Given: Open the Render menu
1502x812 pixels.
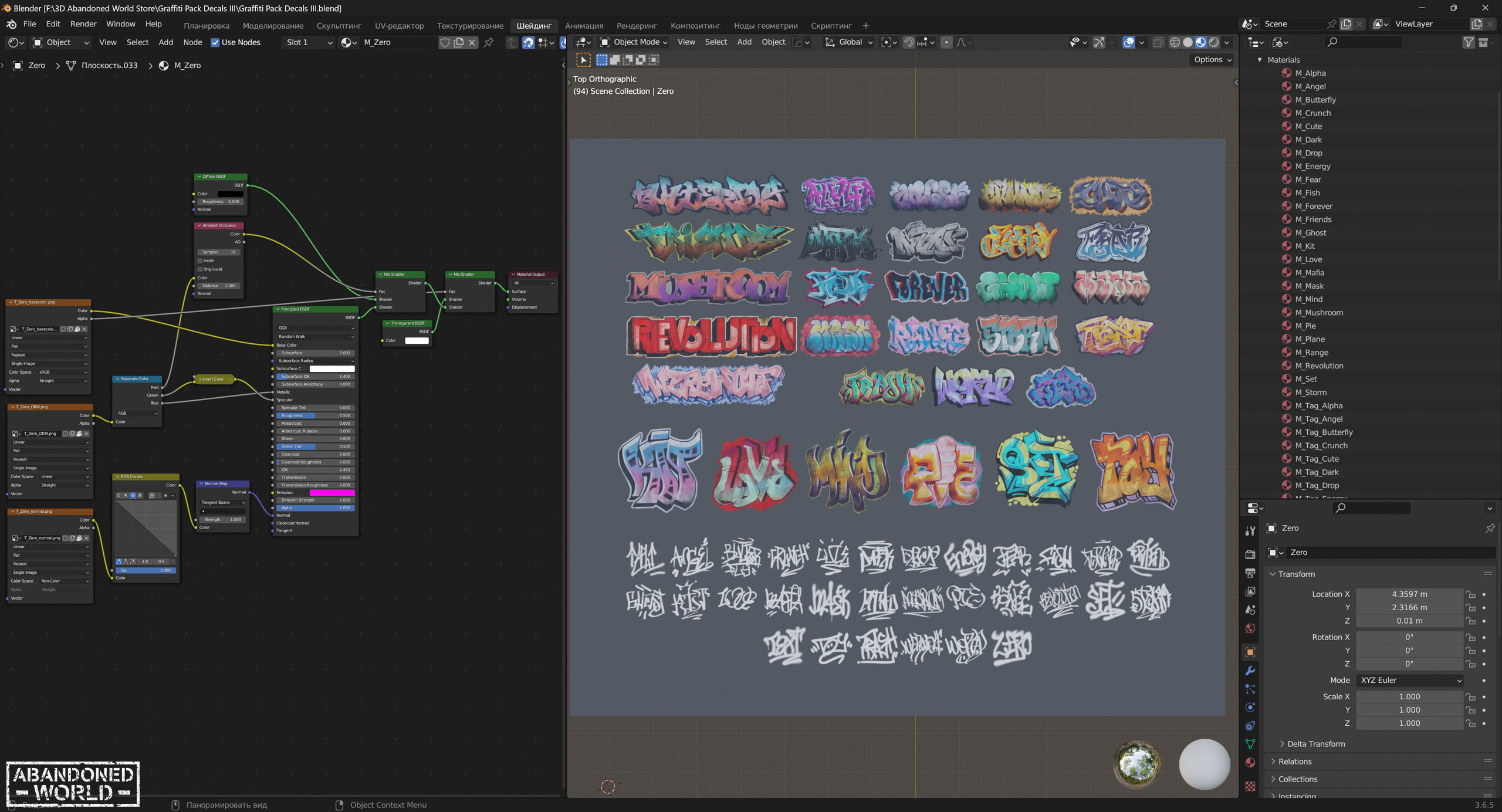Looking at the screenshot, I should click(83, 24).
